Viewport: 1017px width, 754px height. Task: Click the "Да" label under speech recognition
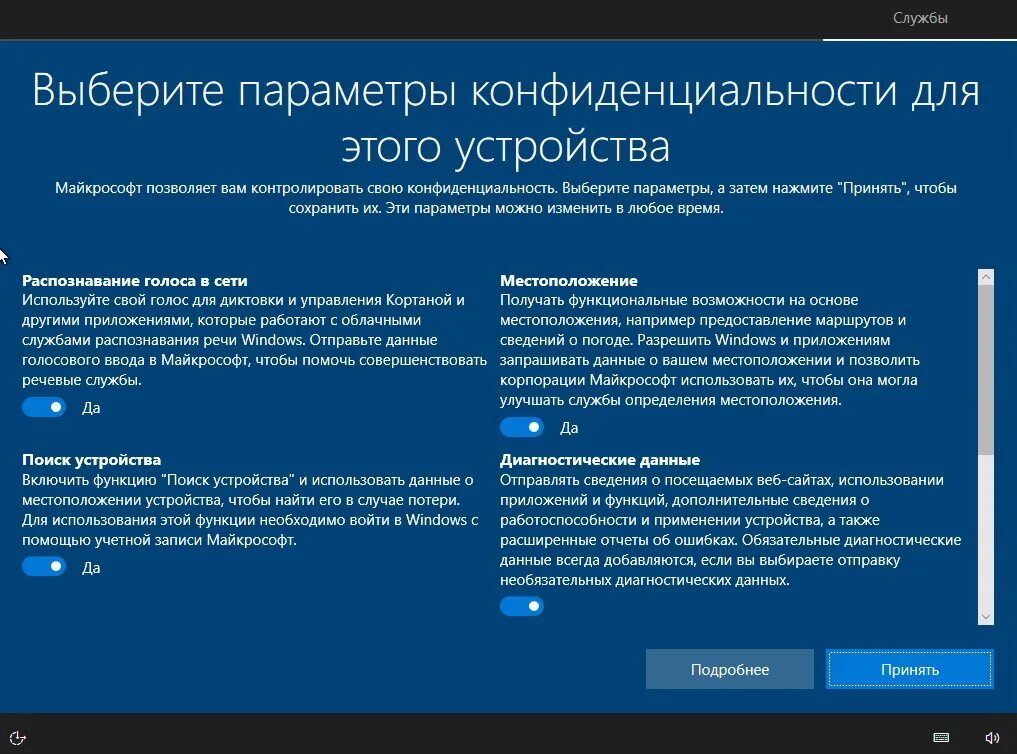pyautogui.click(x=91, y=408)
